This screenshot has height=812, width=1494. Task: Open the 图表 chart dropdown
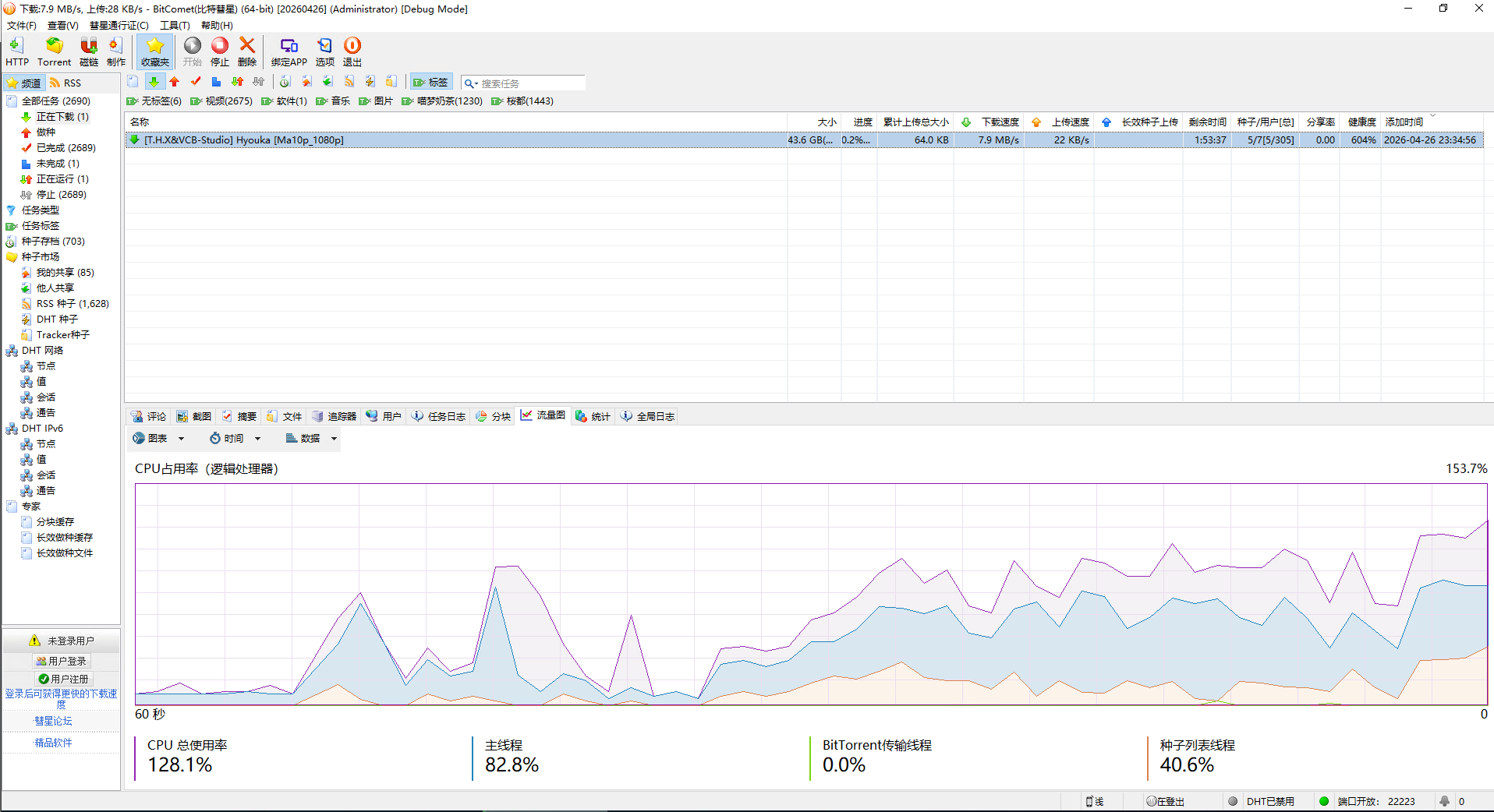pyautogui.click(x=158, y=439)
